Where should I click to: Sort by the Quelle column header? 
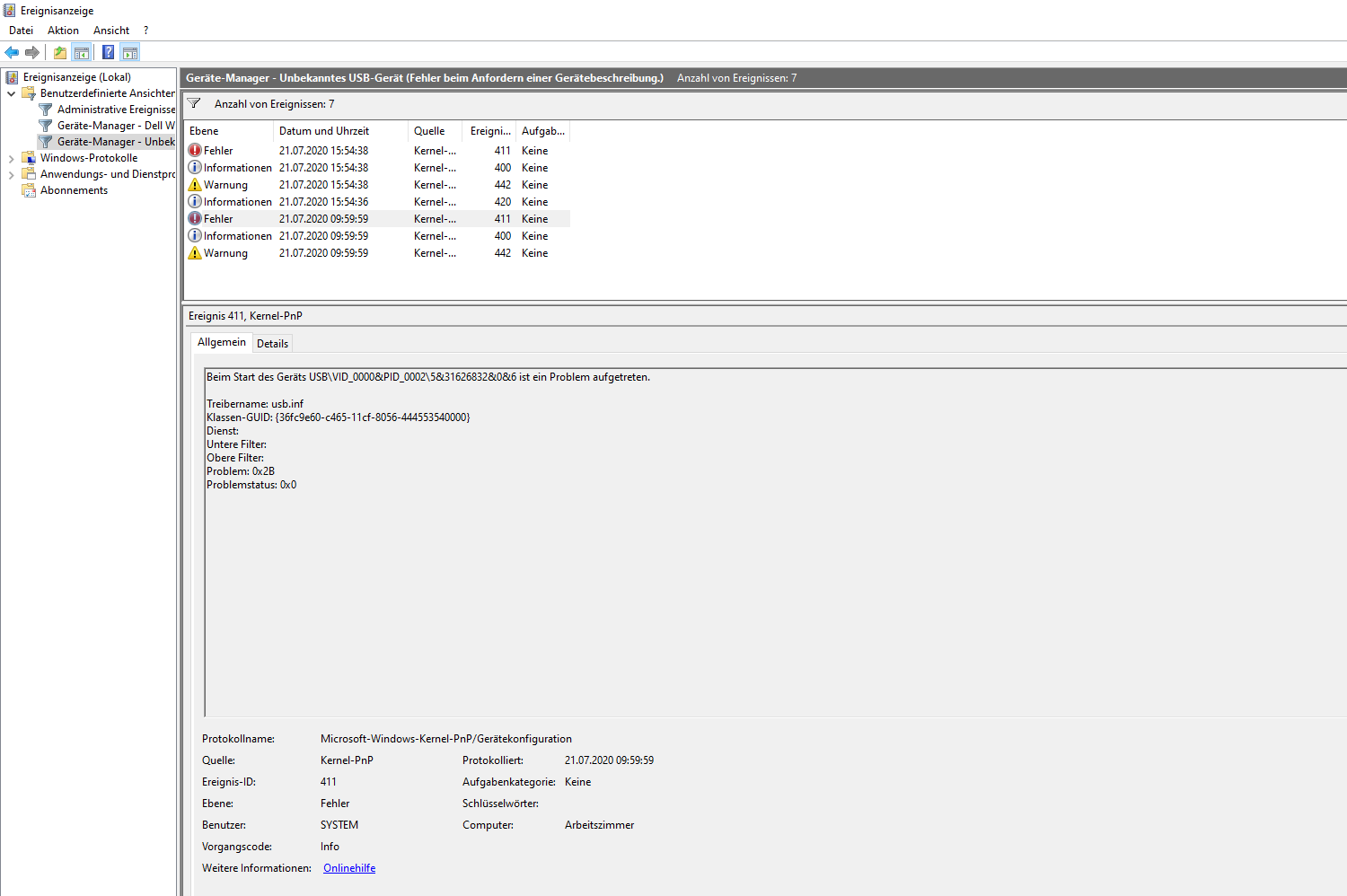435,131
